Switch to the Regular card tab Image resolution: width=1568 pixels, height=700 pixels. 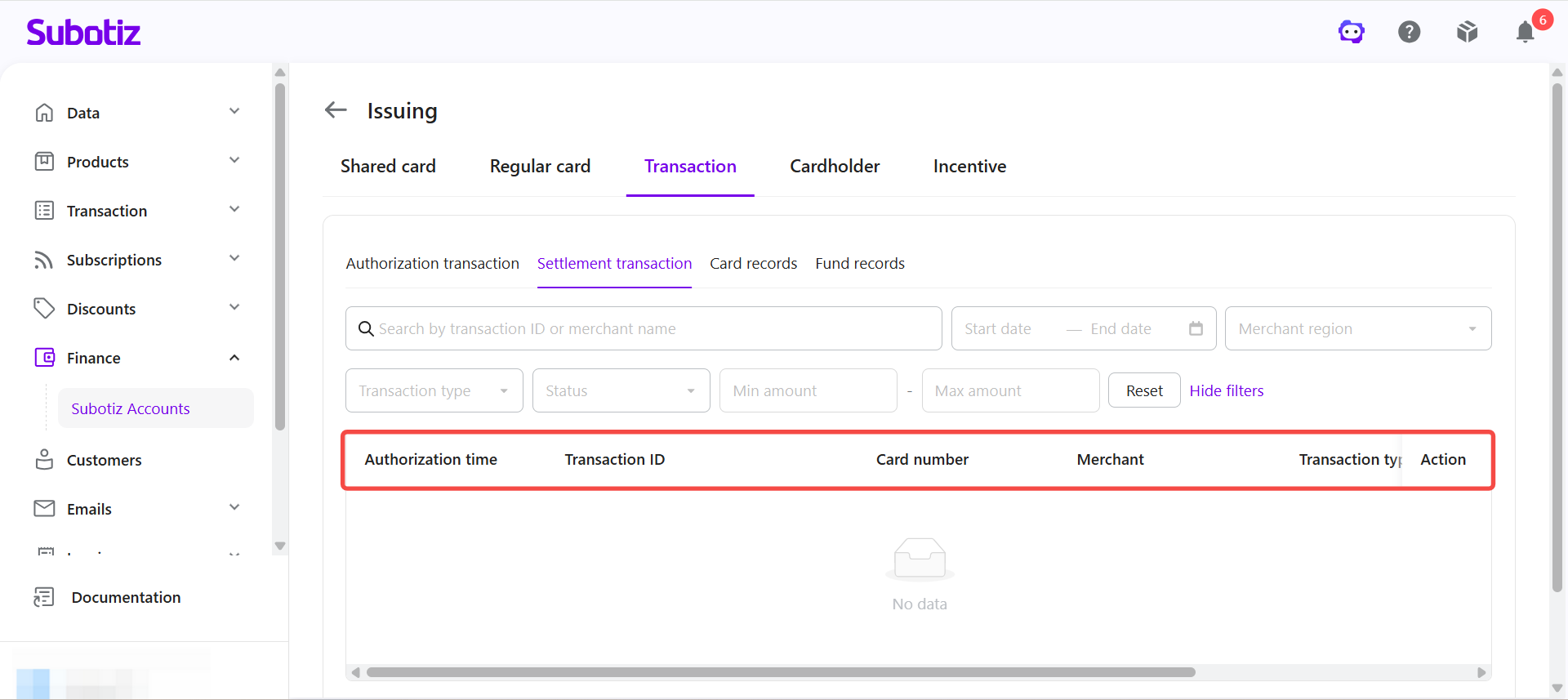tap(540, 167)
